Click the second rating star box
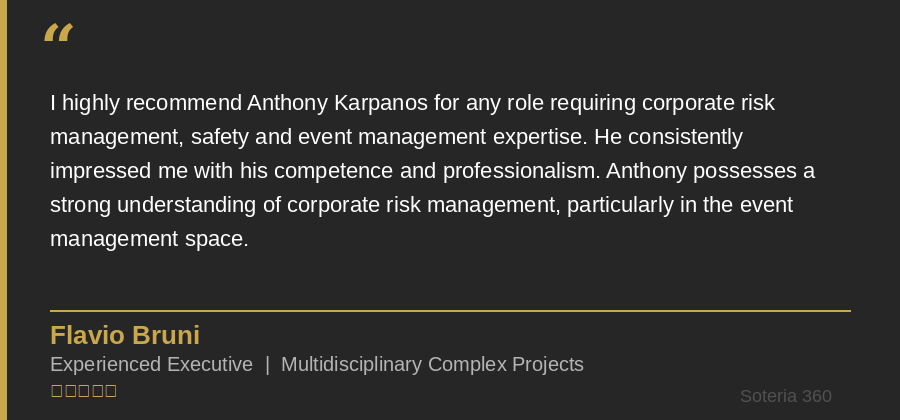 pos(70,391)
